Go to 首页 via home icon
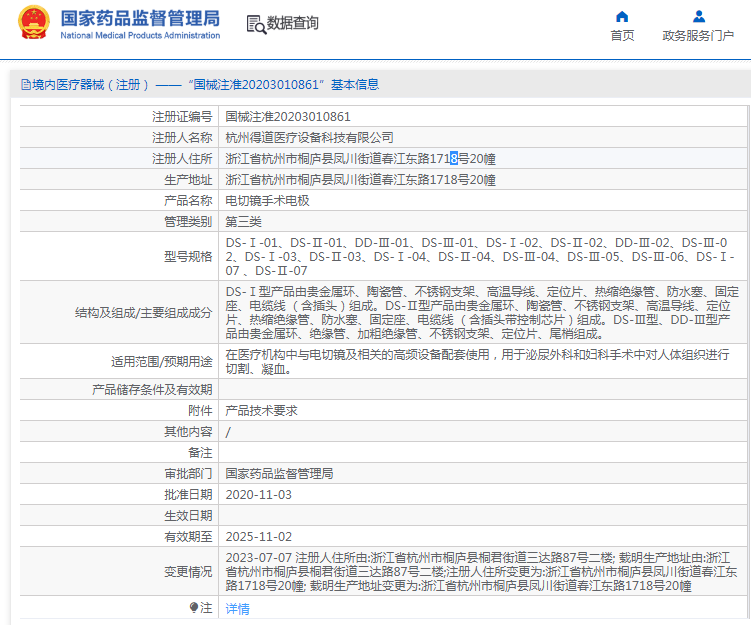 (x=622, y=17)
